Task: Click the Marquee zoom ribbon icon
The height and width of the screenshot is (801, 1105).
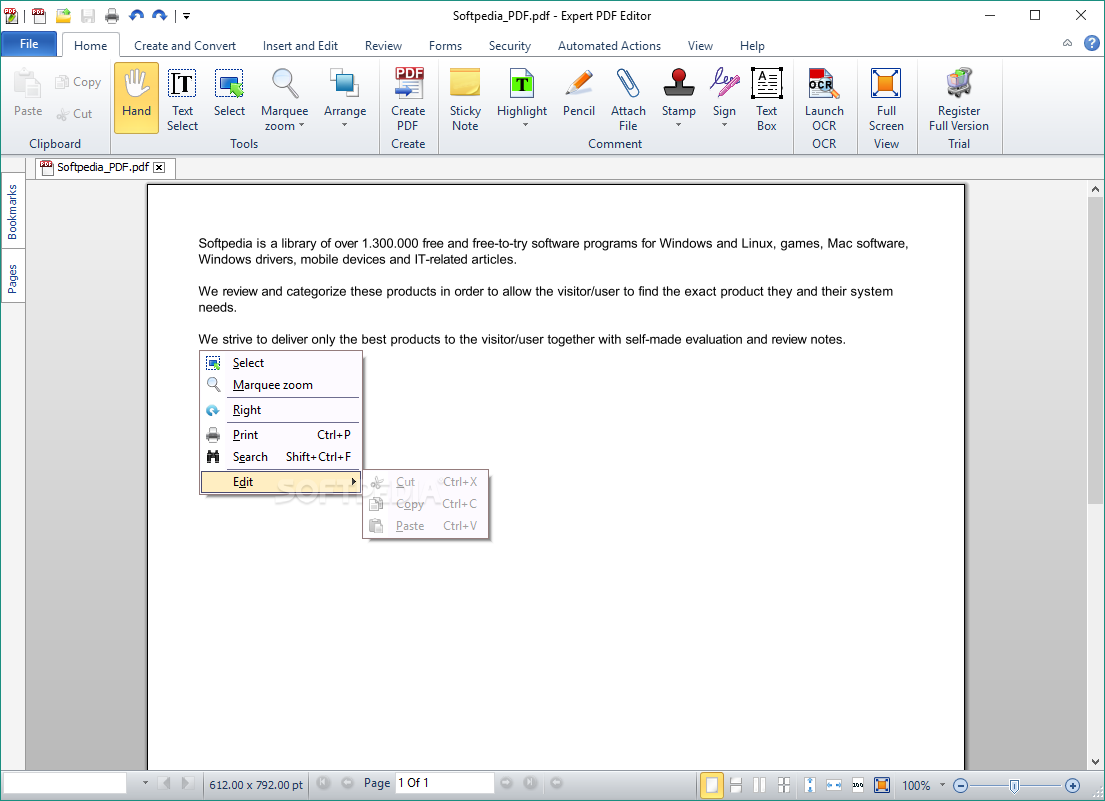Action: (285, 84)
